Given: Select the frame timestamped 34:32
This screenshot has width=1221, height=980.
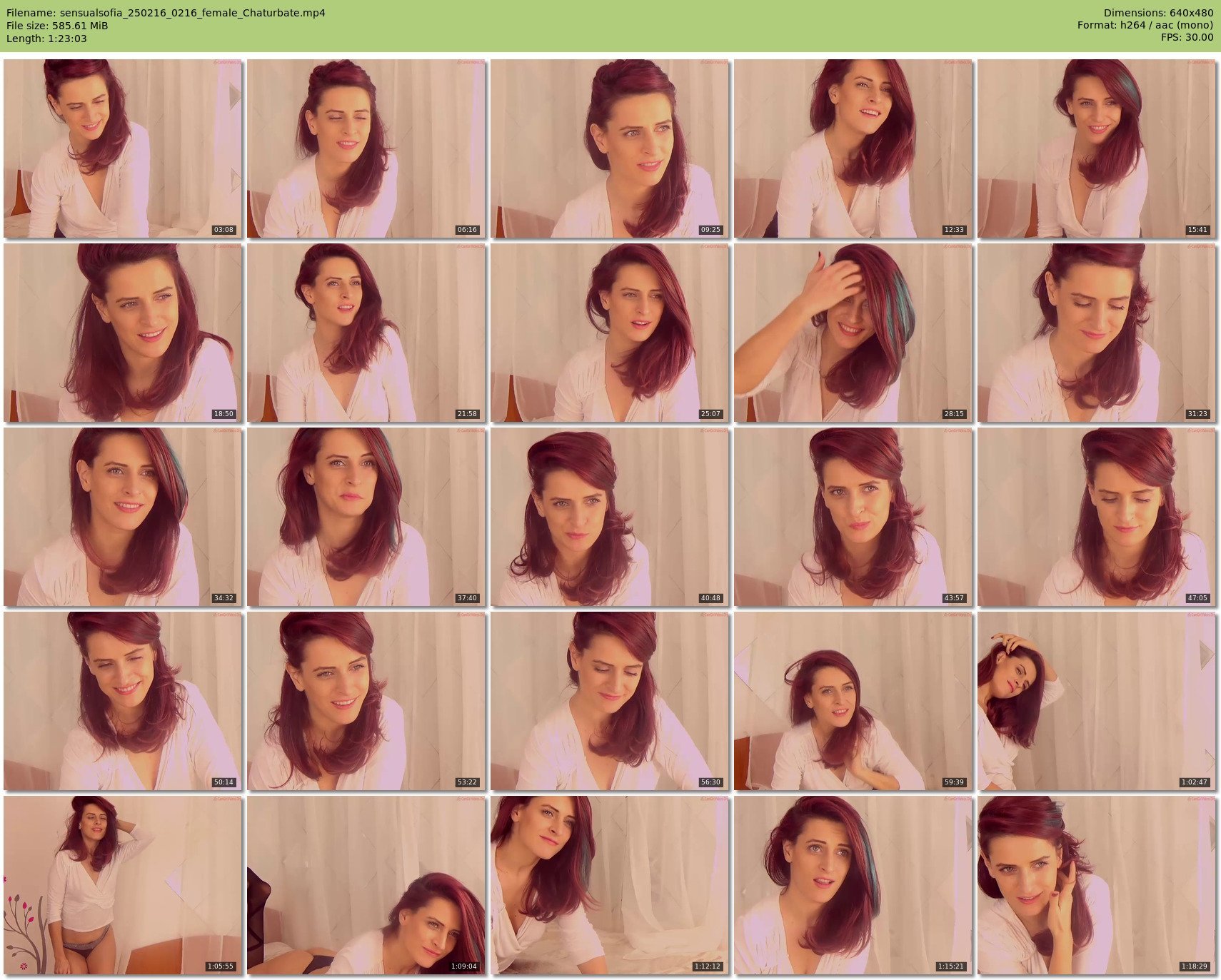Looking at the screenshot, I should point(123,517).
